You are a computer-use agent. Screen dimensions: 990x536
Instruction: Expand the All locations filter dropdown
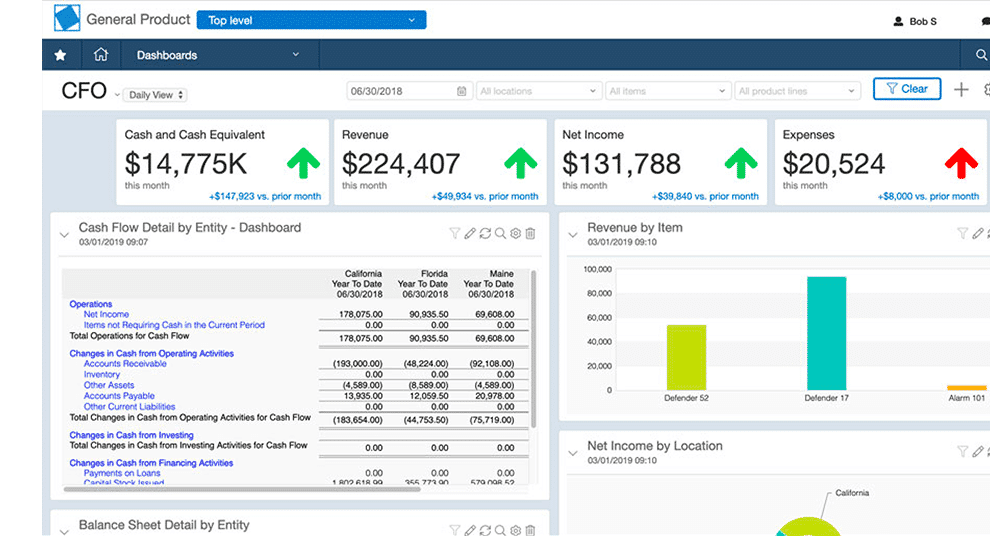pyautogui.click(x=539, y=91)
